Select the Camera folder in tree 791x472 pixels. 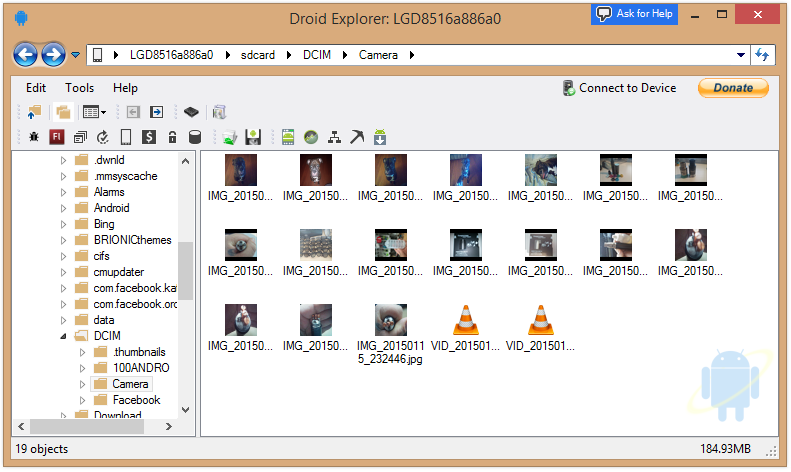(x=130, y=384)
